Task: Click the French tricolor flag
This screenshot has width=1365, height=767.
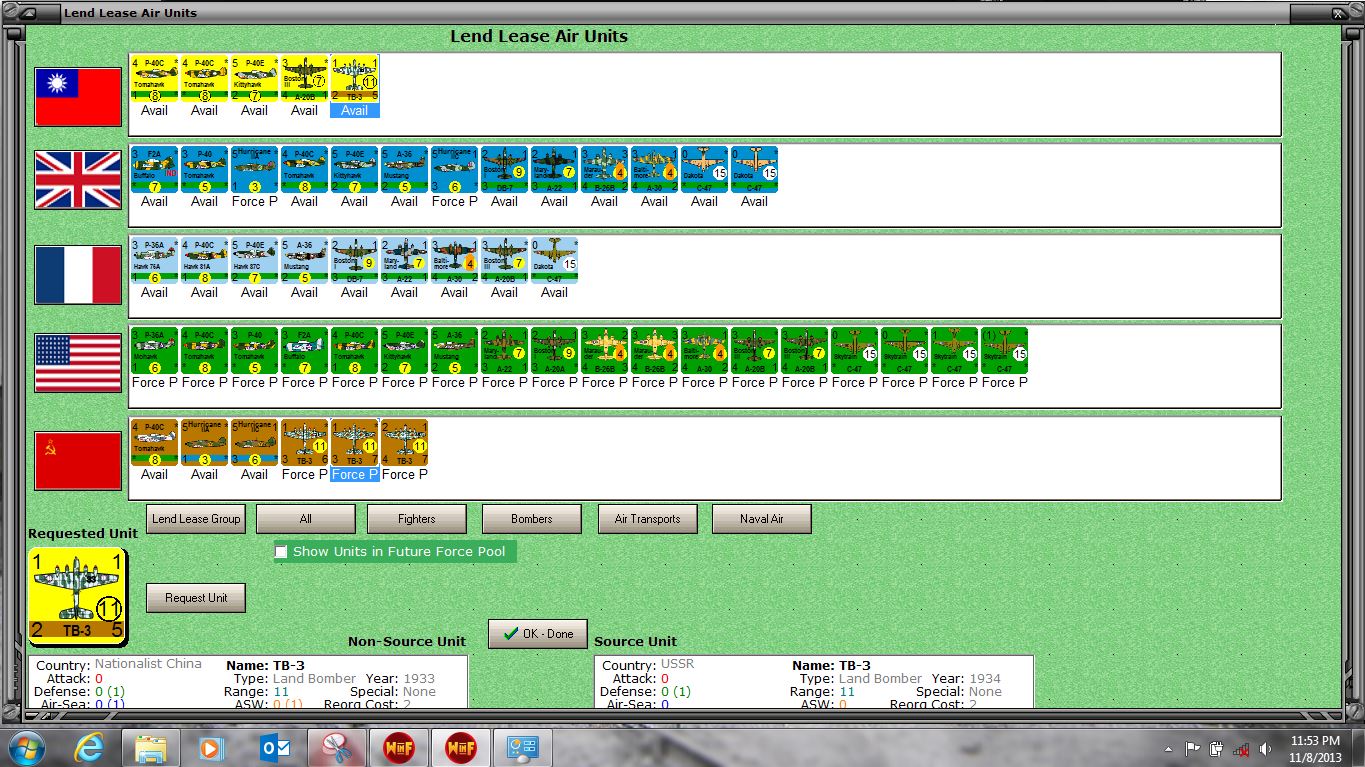Action: coord(78,275)
